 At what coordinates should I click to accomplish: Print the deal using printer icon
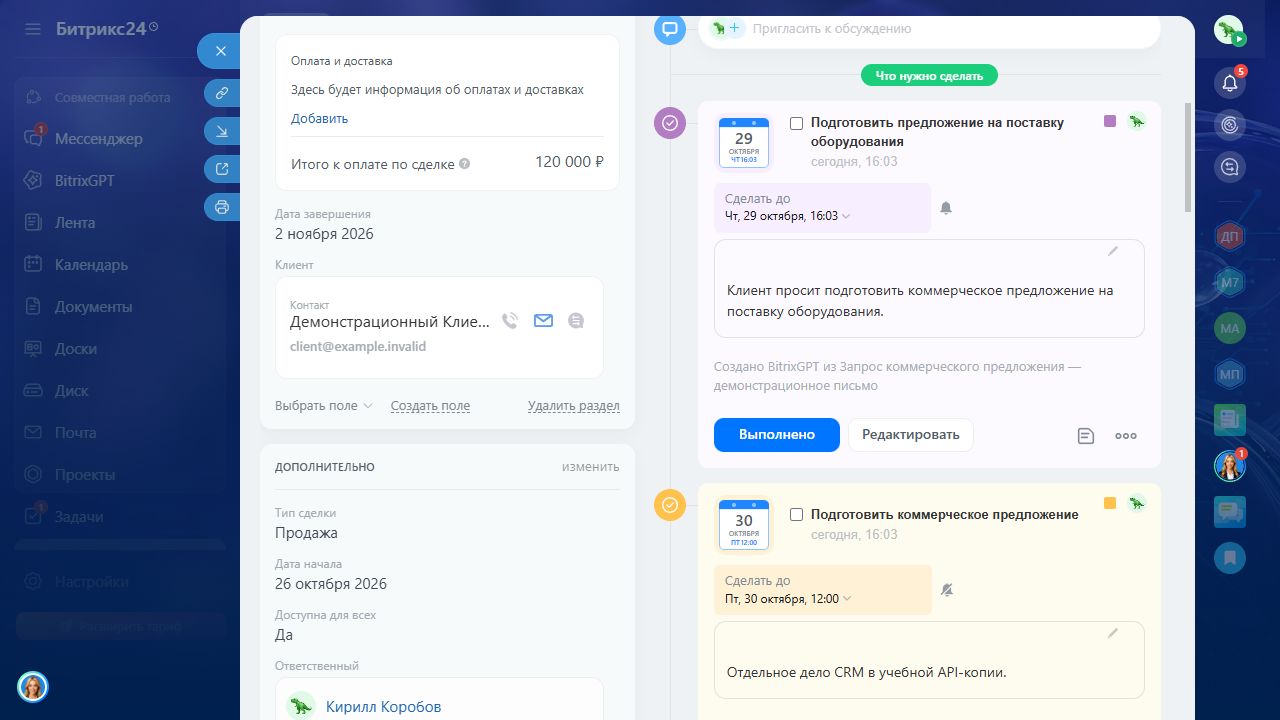click(221, 207)
